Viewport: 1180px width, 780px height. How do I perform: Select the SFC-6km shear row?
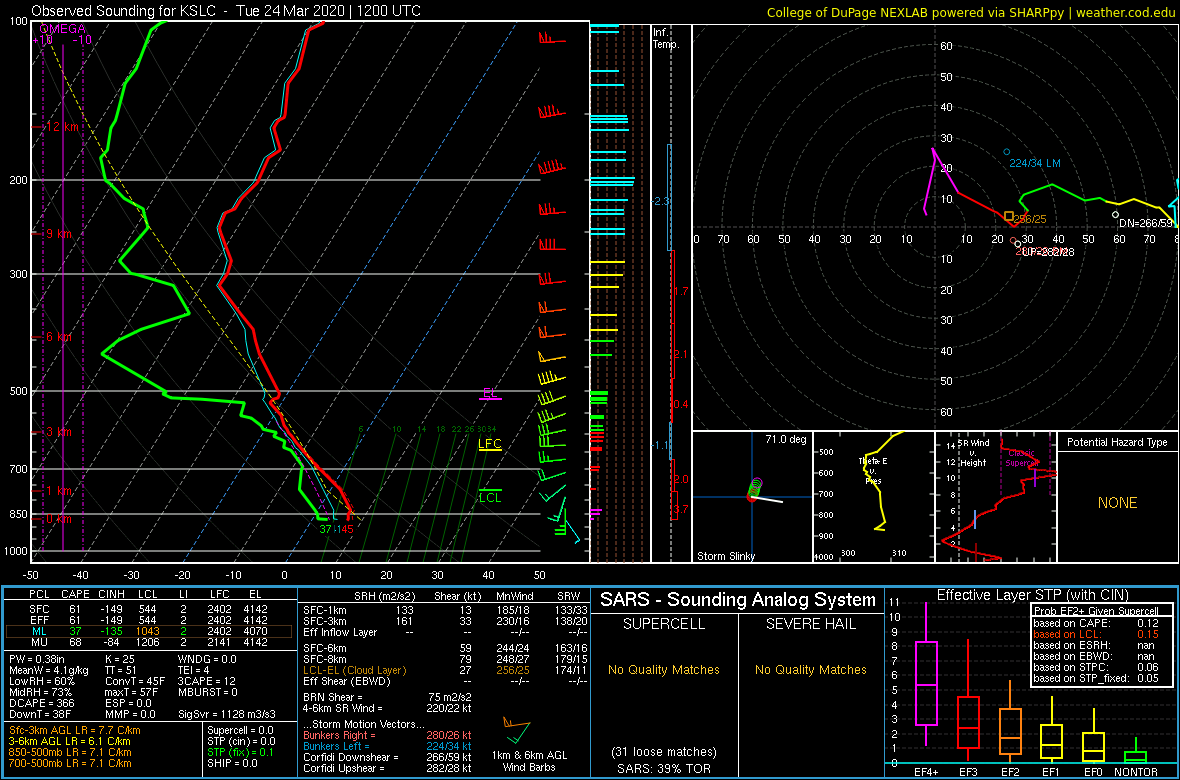pos(446,647)
